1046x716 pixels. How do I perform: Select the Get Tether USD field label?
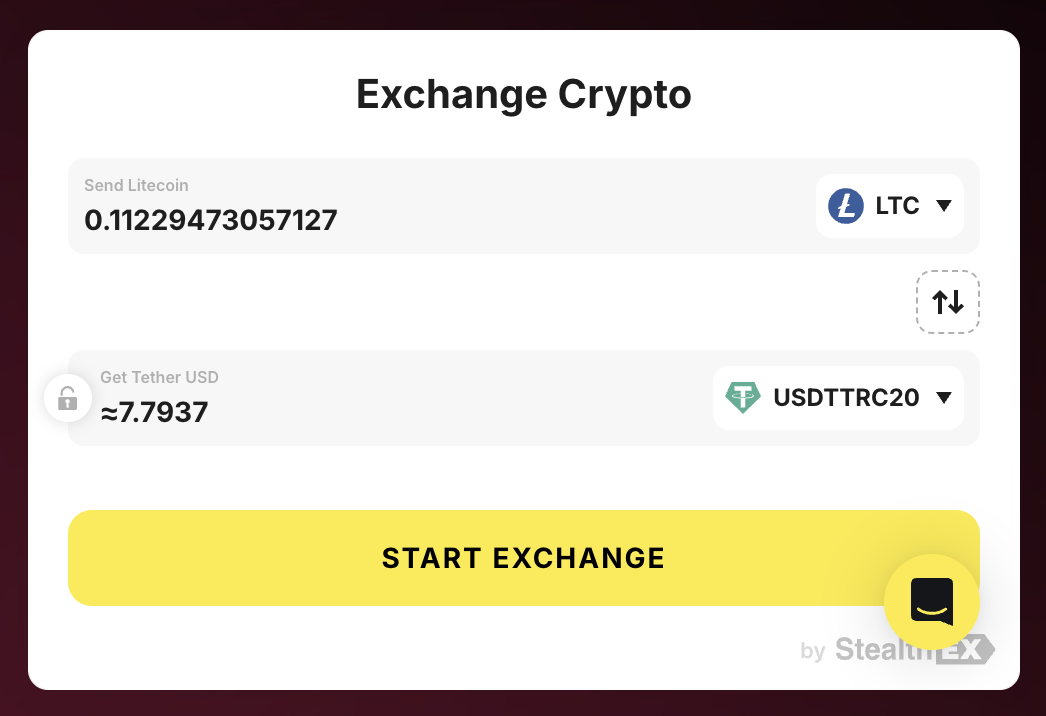[x=159, y=377]
